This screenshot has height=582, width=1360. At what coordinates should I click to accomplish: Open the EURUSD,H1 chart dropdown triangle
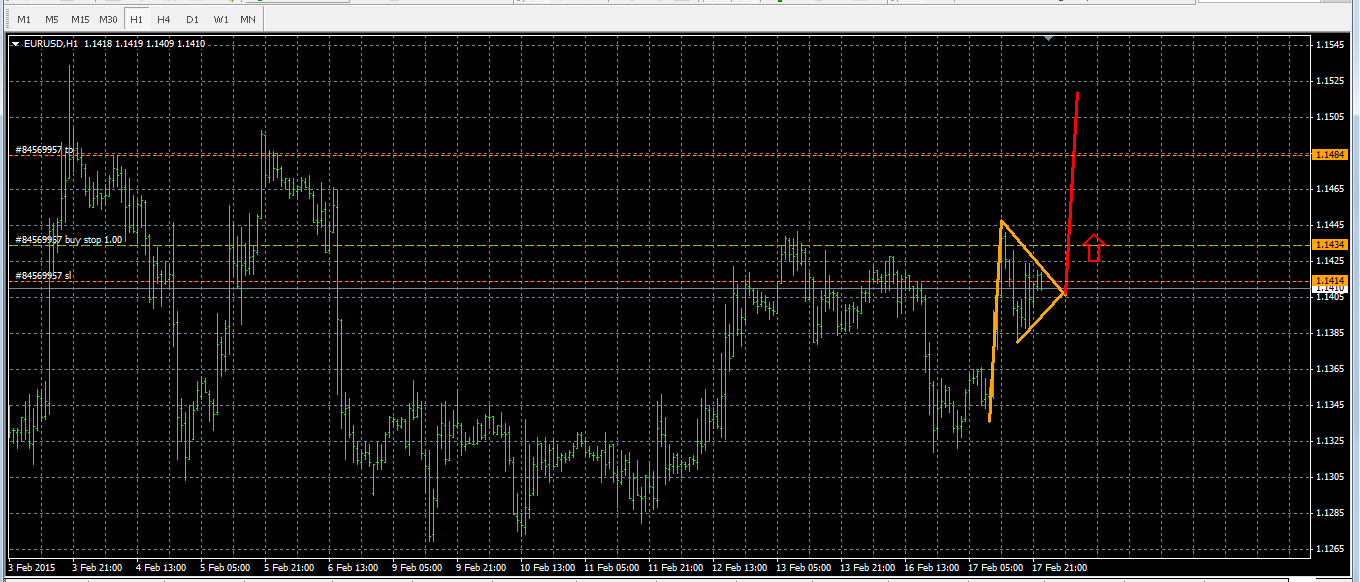coord(16,44)
